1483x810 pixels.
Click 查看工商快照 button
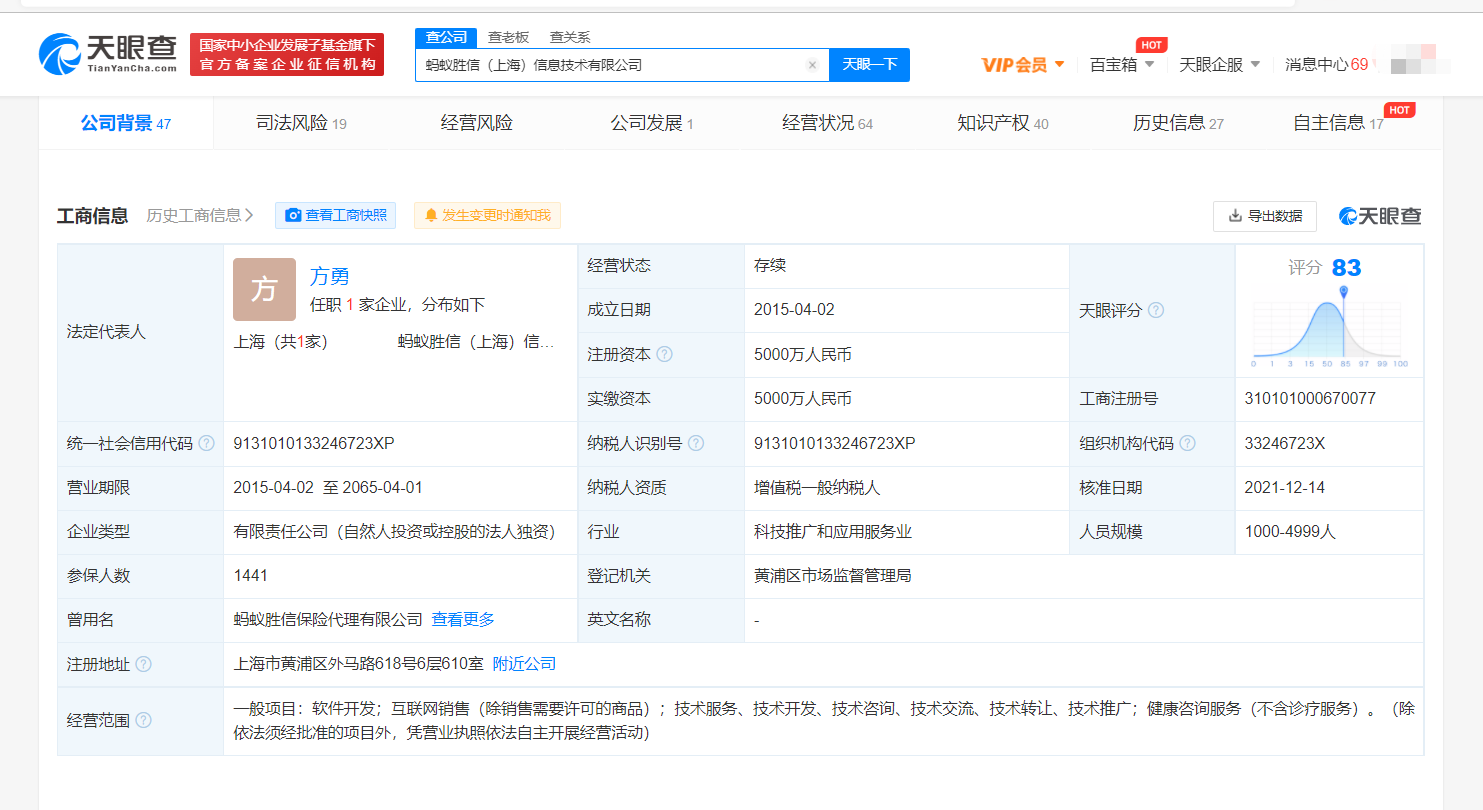(335, 215)
